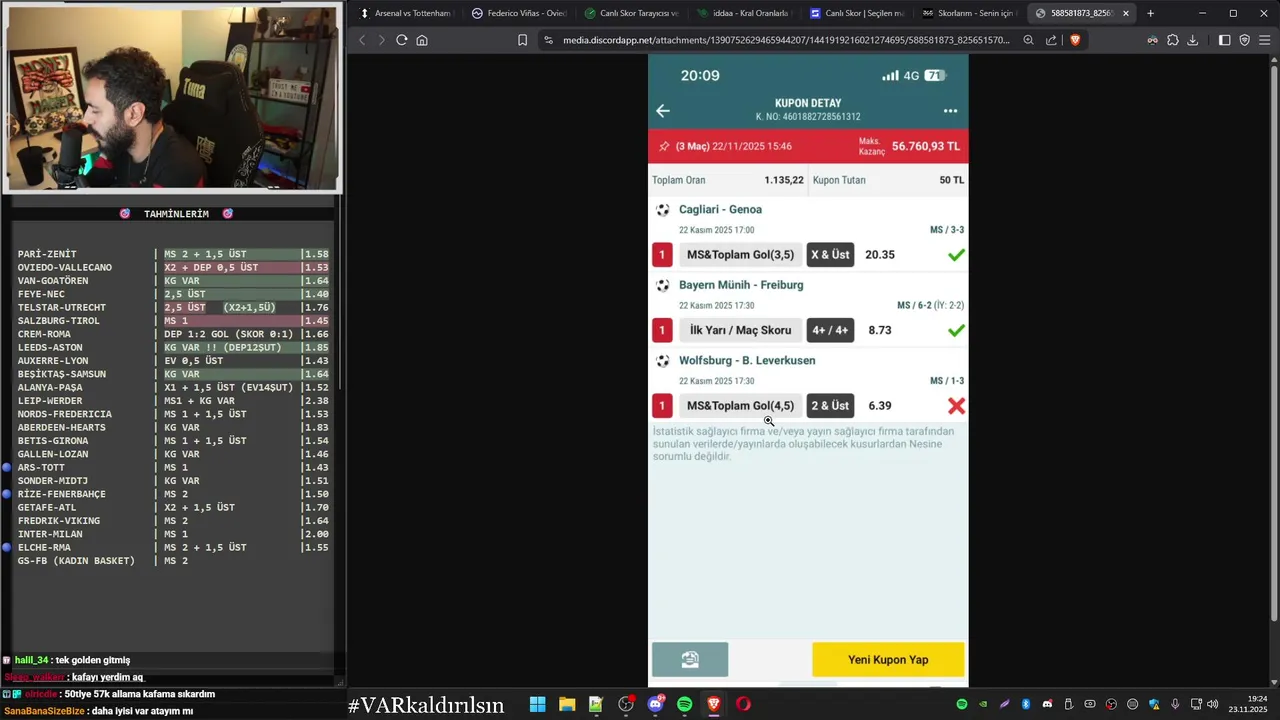This screenshot has height=720, width=1280.
Task: Click the Brave icon on taskbar
Action: (x=714, y=704)
